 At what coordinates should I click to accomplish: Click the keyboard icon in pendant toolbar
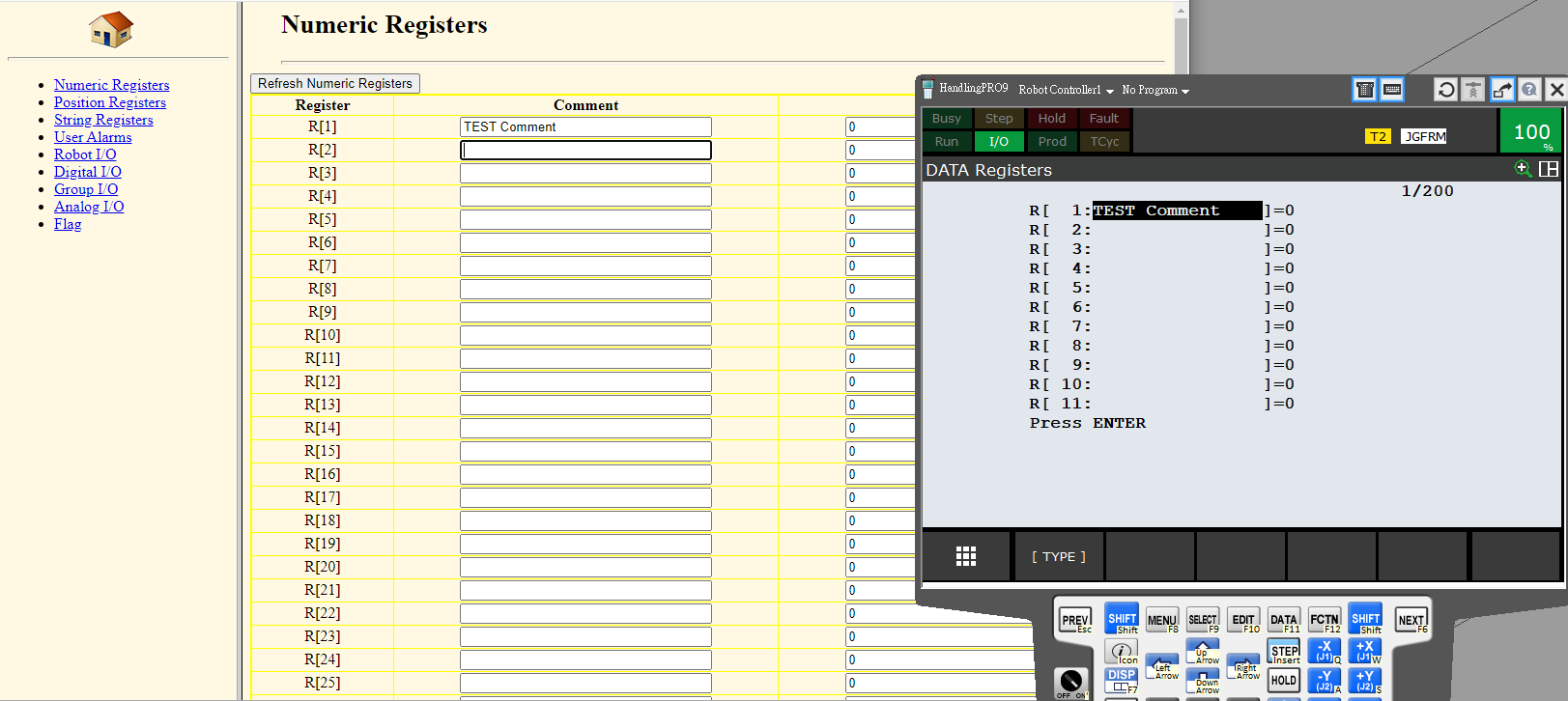[1391, 90]
